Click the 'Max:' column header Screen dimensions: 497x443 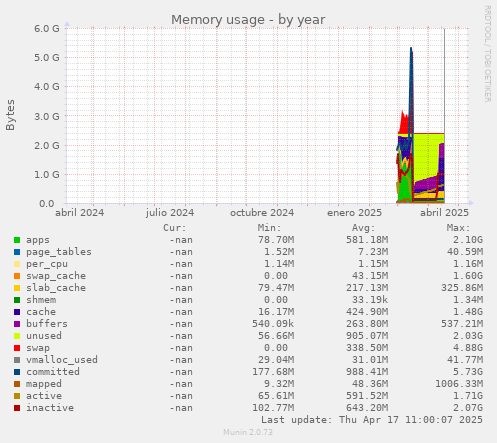tap(458, 228)
